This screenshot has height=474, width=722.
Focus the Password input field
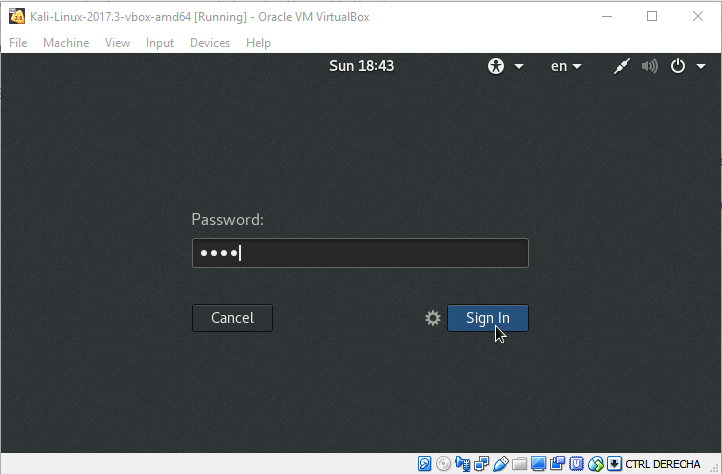pyautogui.click(x=360, y=253)
